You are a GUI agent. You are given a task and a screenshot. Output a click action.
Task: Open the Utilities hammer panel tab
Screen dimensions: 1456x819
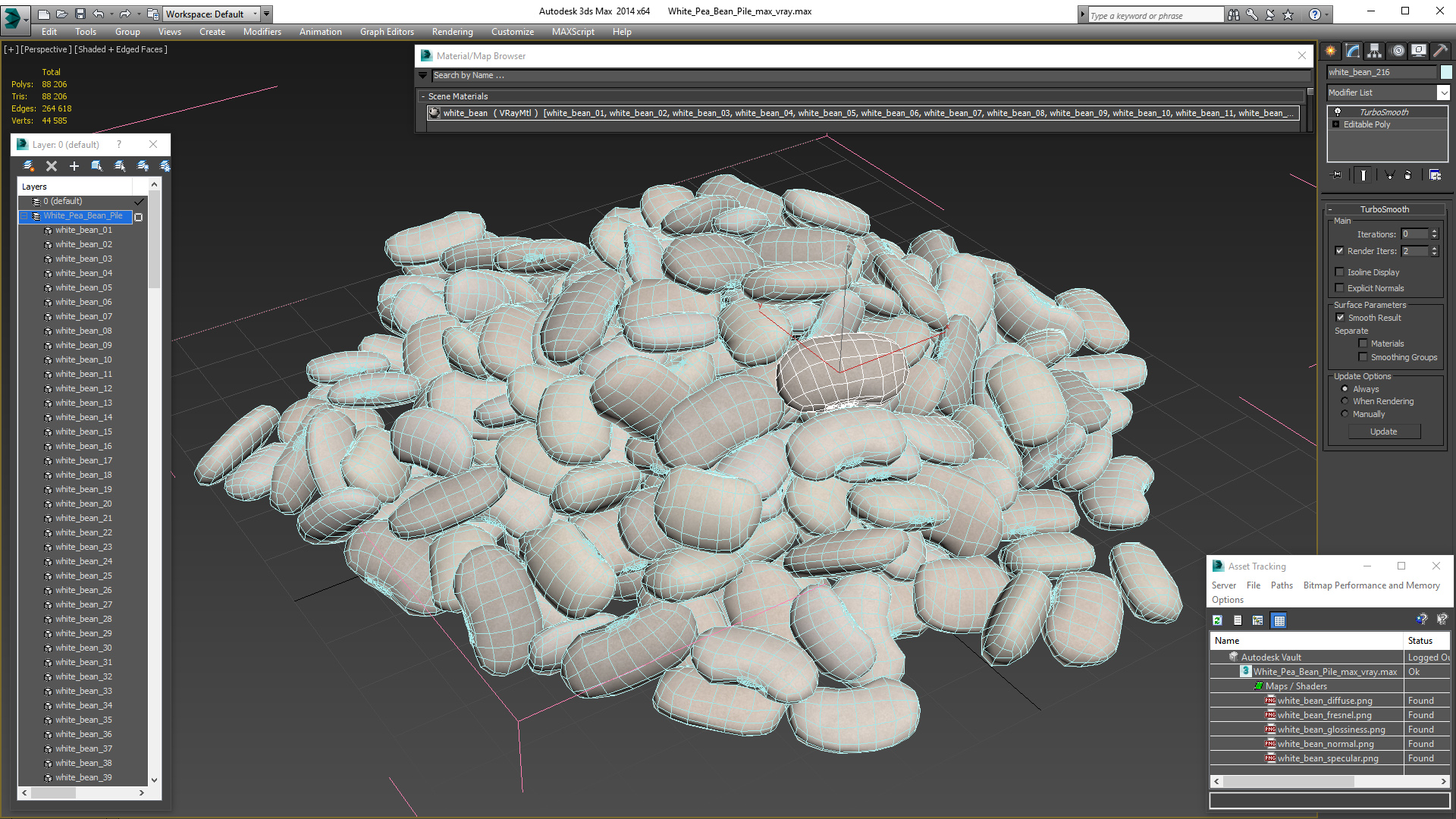(x=1440, y=51)
